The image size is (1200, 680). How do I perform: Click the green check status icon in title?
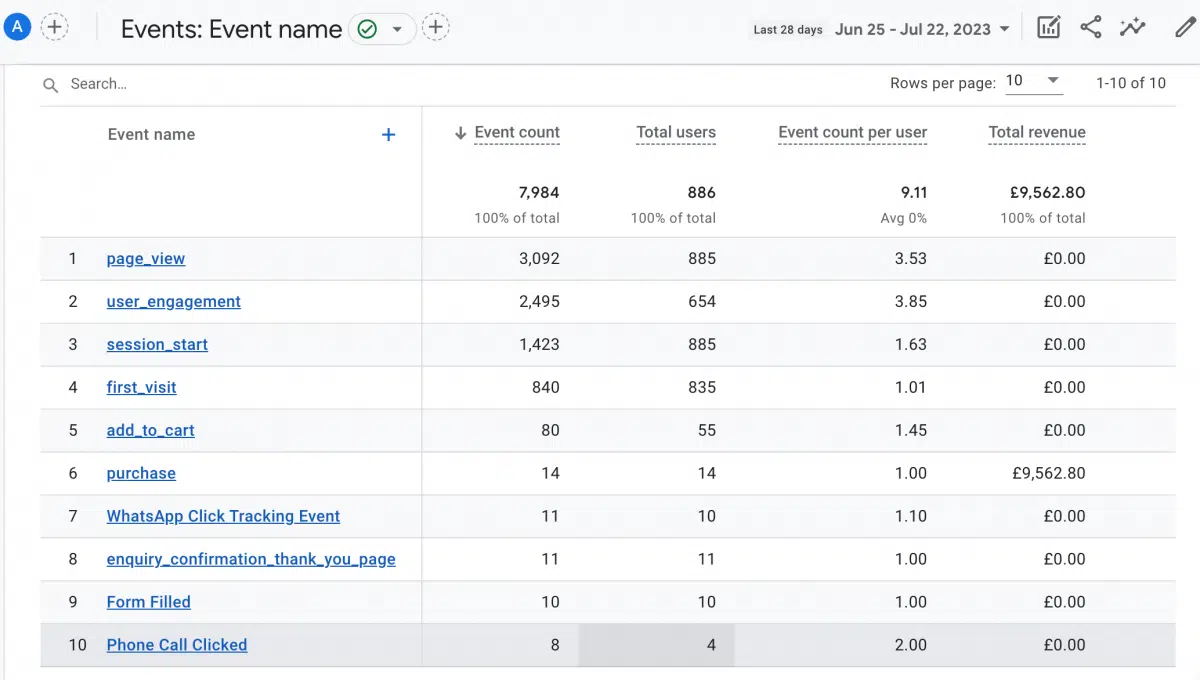click(367, 29)
